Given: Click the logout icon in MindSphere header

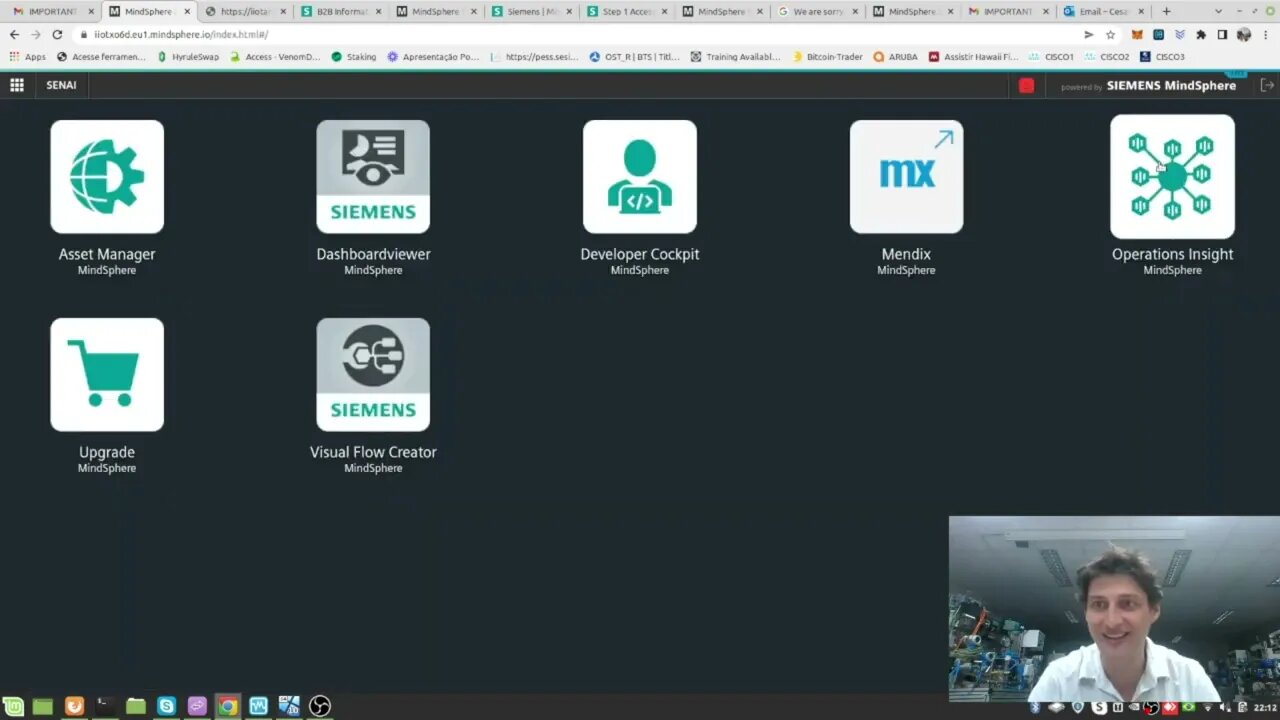Looking at the screenshot, I should pyautogui.click(x=1267, y=85).
